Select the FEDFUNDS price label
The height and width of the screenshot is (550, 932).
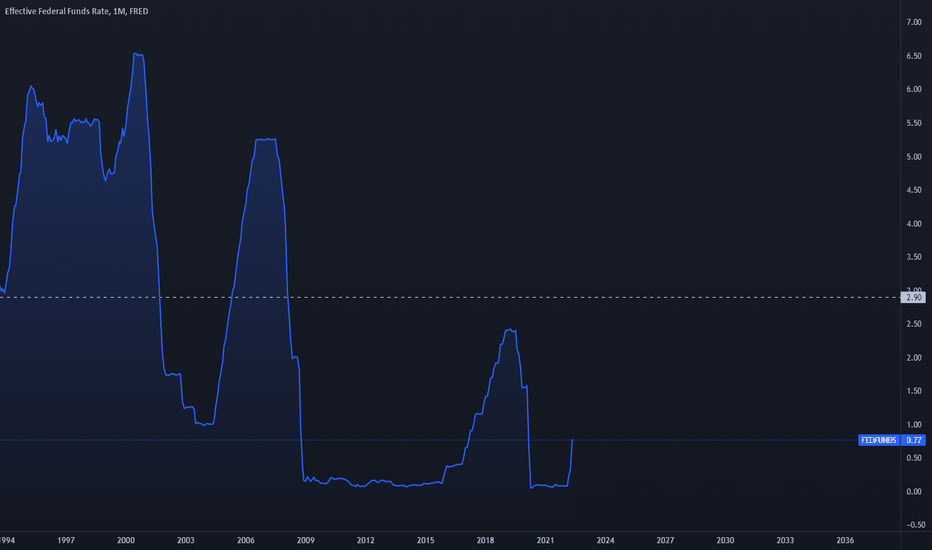coord(879,440)
